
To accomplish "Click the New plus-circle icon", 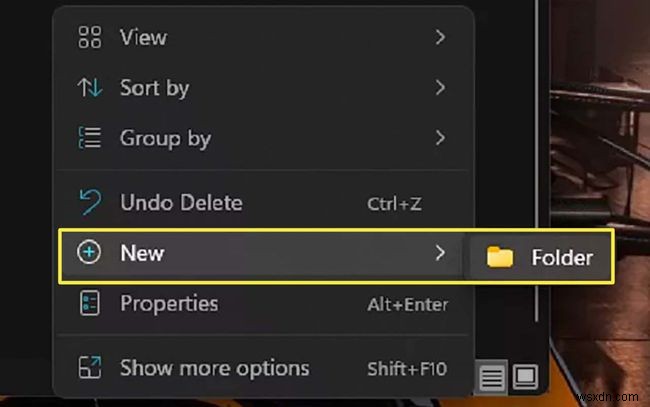I will click(x=90, y=253).
